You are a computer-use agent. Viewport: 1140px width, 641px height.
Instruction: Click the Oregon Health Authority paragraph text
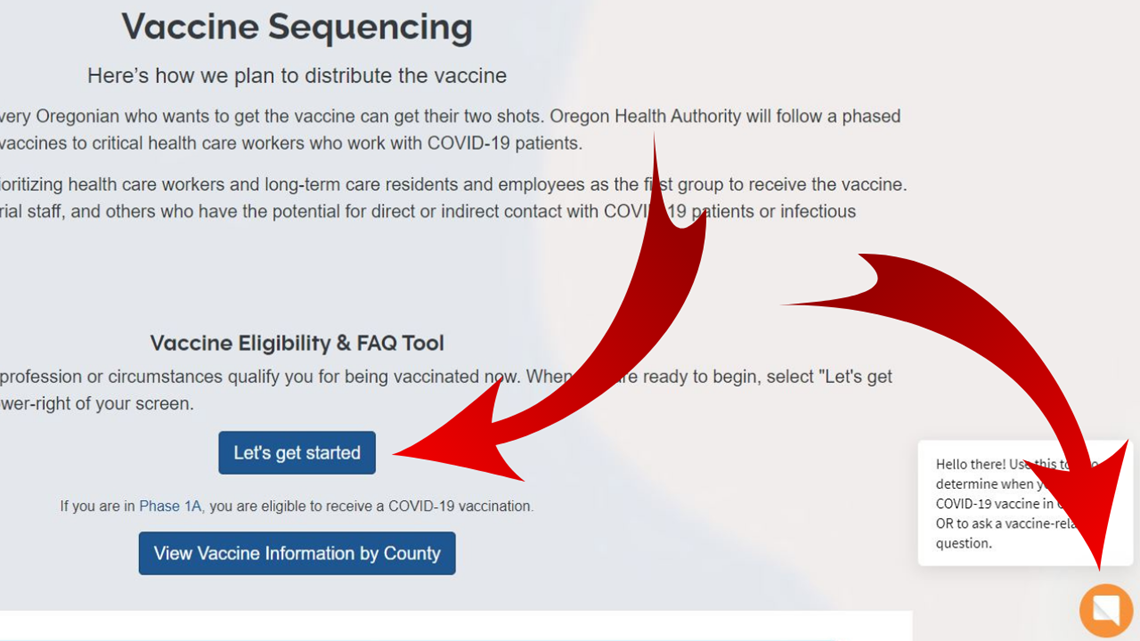coord(451,116)
